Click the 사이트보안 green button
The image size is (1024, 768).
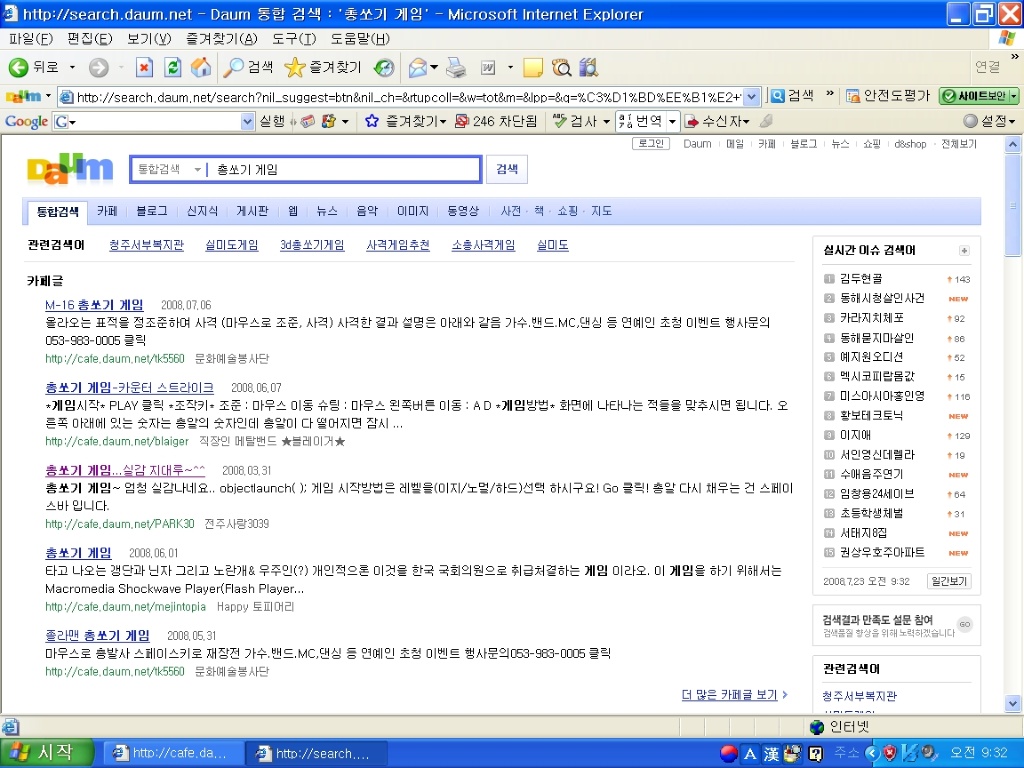[x=978, y=96]
